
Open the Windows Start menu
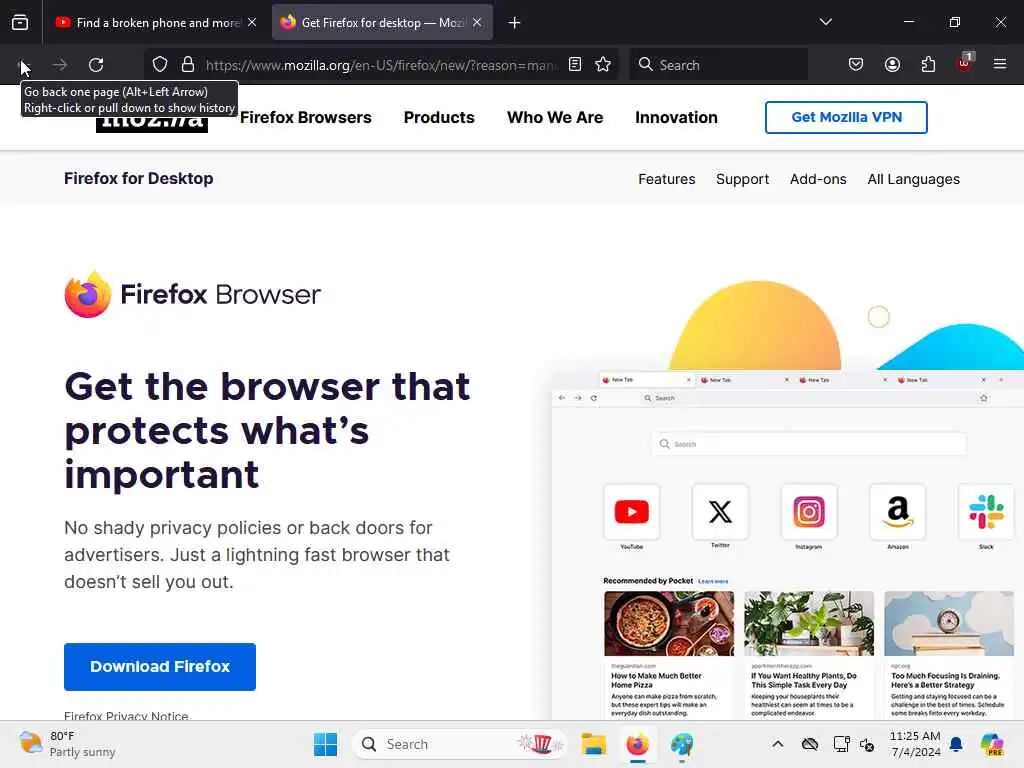tap(325, 744)
